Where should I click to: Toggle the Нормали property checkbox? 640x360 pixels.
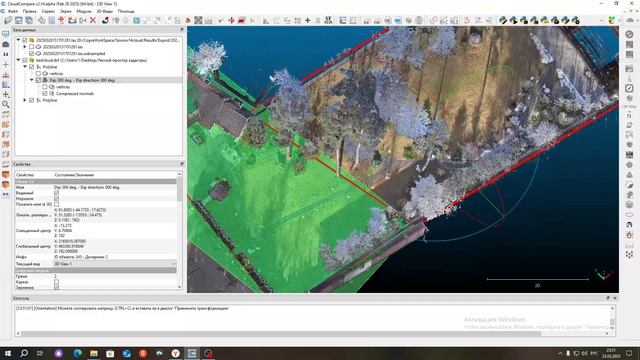pos(56,198)
